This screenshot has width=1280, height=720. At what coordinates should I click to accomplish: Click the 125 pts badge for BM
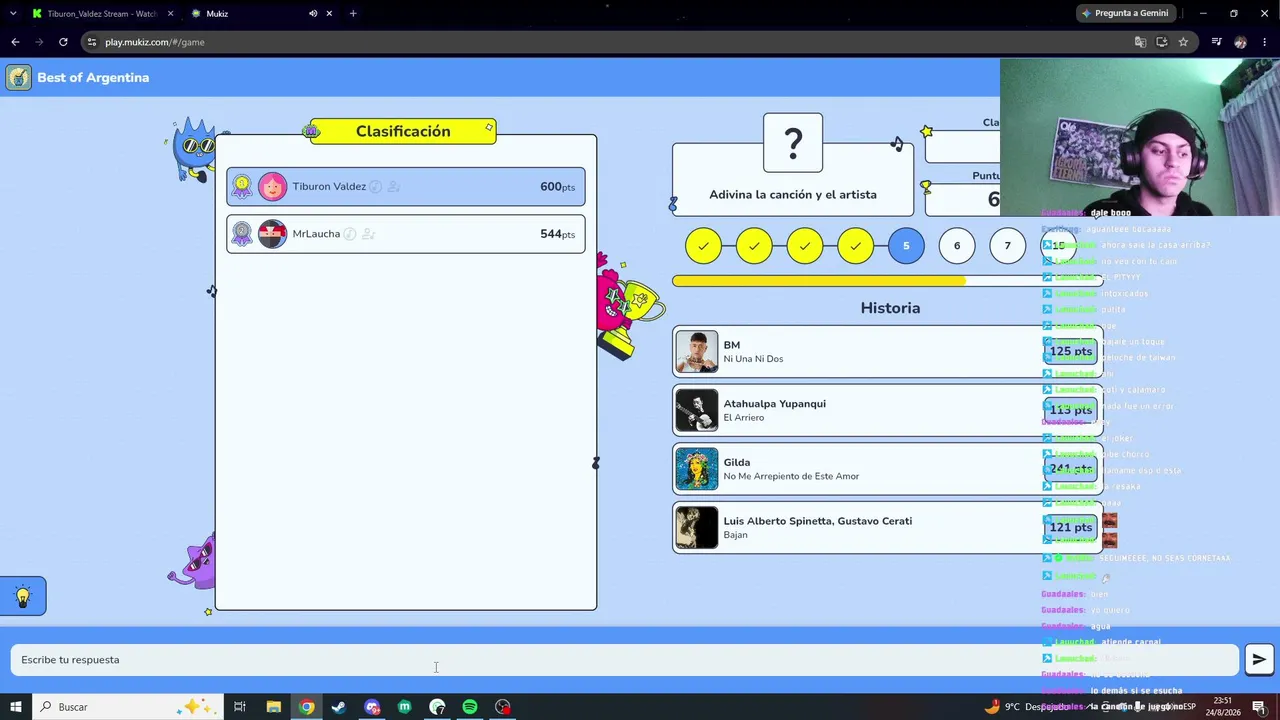tap(1070, 352)
